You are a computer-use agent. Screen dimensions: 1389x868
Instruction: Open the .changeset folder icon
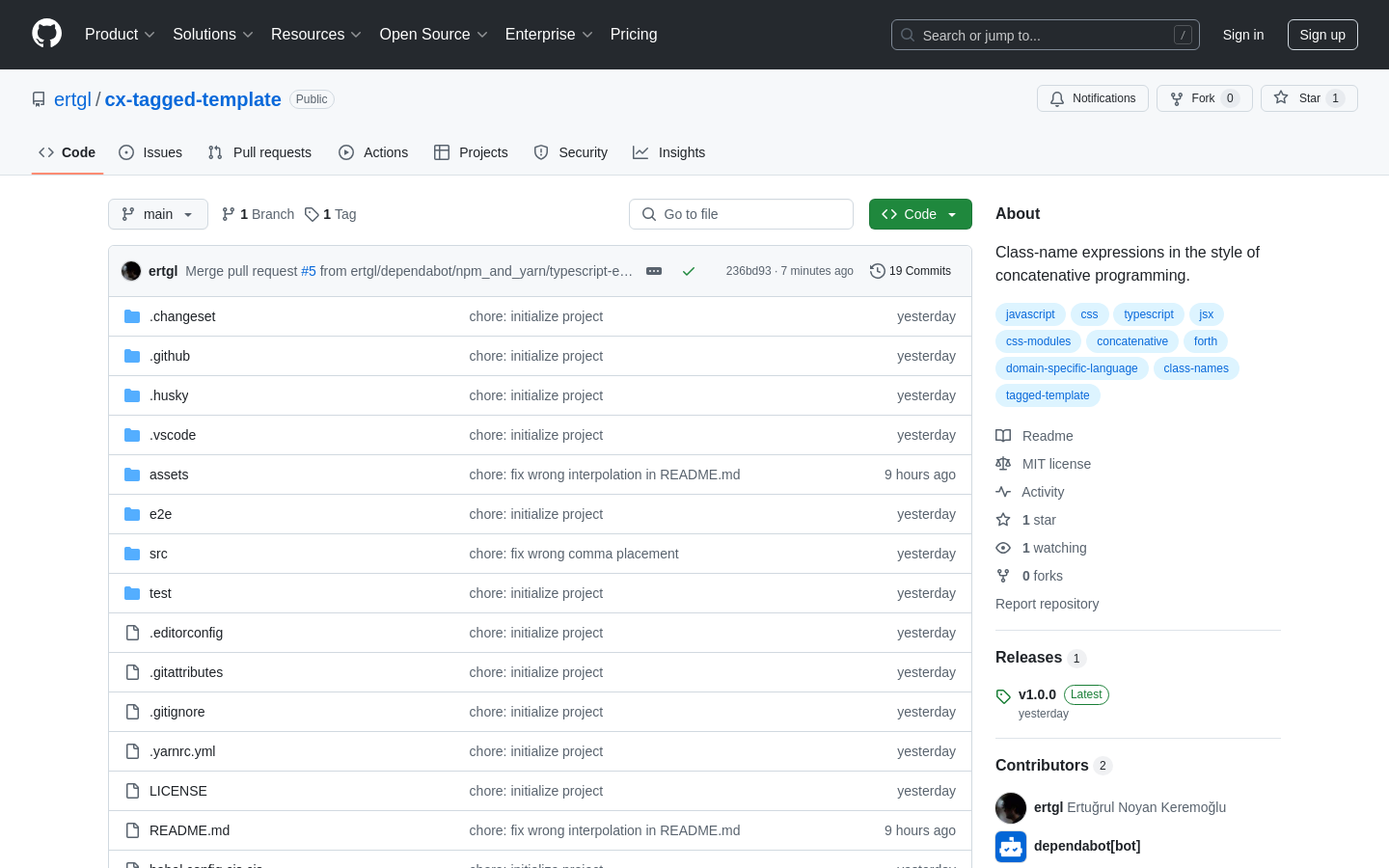pos(132,316)
